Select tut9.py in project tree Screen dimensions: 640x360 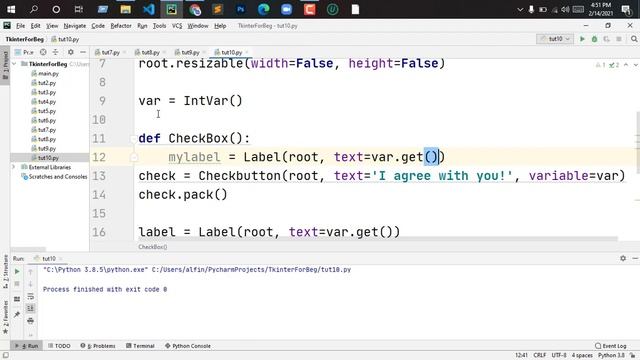47,149
